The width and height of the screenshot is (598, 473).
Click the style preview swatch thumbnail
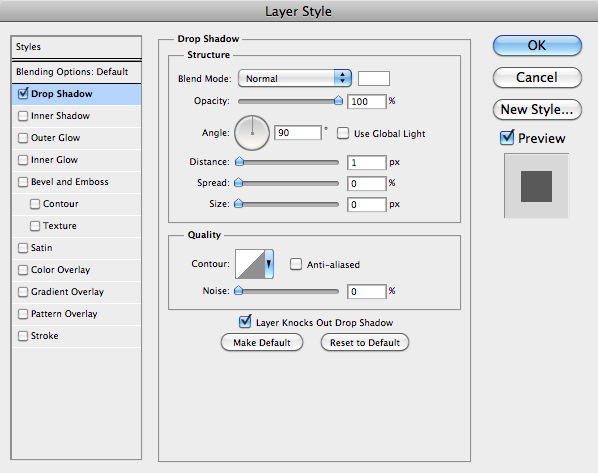[x=536, y=186]
